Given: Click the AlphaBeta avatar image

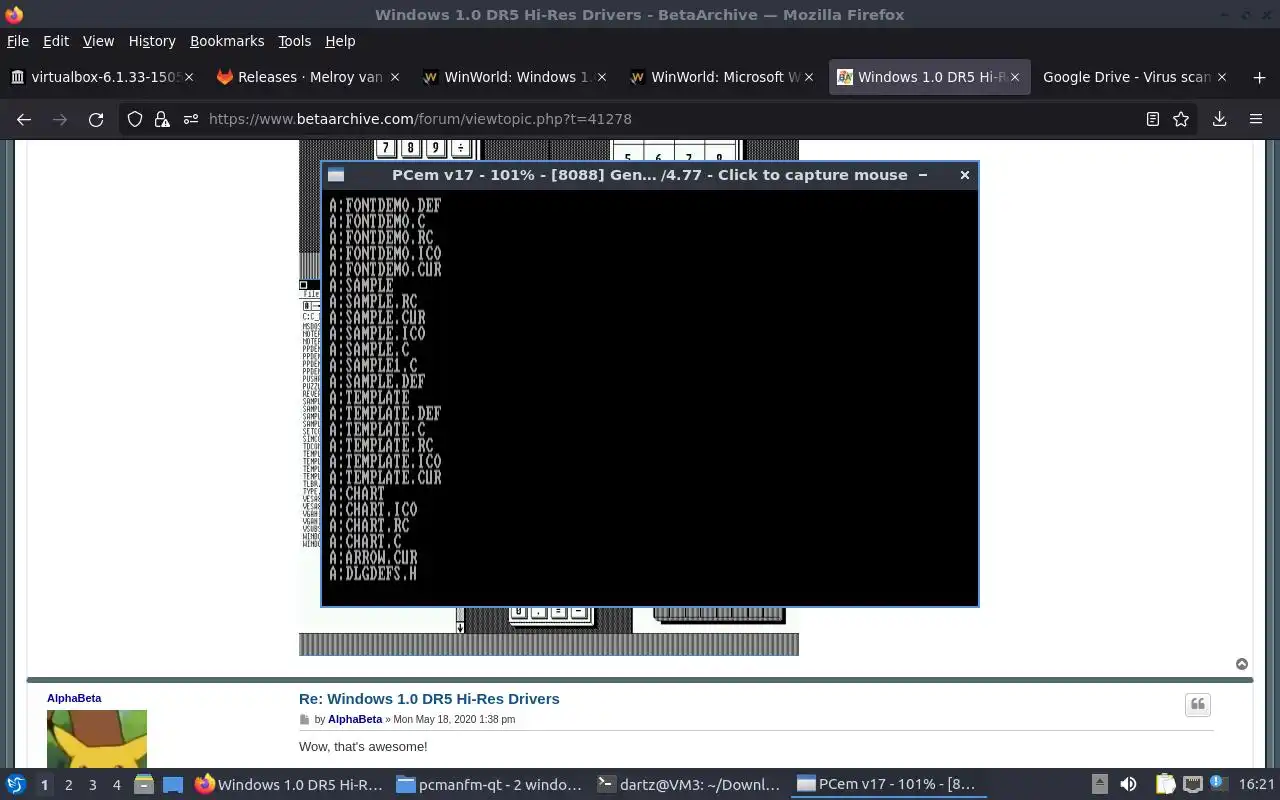Looking at the screenshot, I should tap(97, 738).
